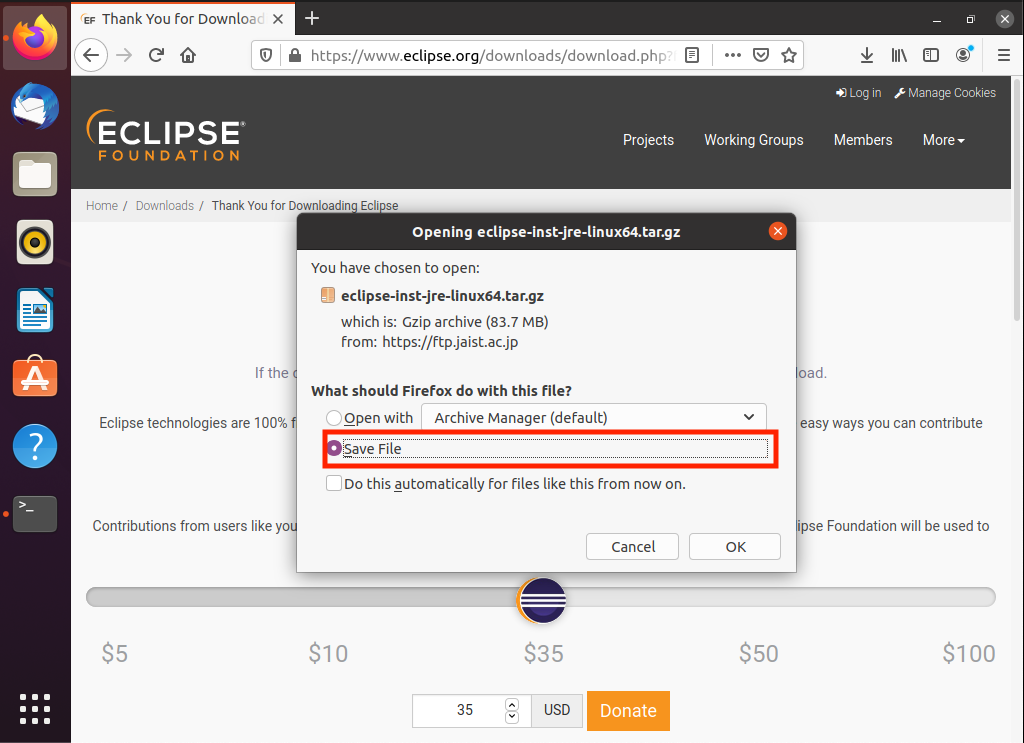Expand Archive Manager application dropdown
The width and height of the screenshot is (1024, 743).
click(x=594, y=417)
